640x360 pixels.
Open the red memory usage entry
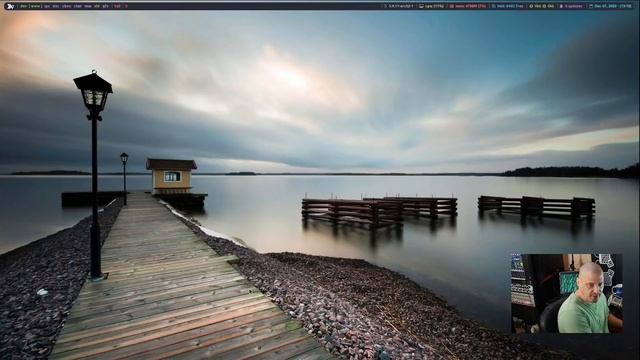pos(468,6)
